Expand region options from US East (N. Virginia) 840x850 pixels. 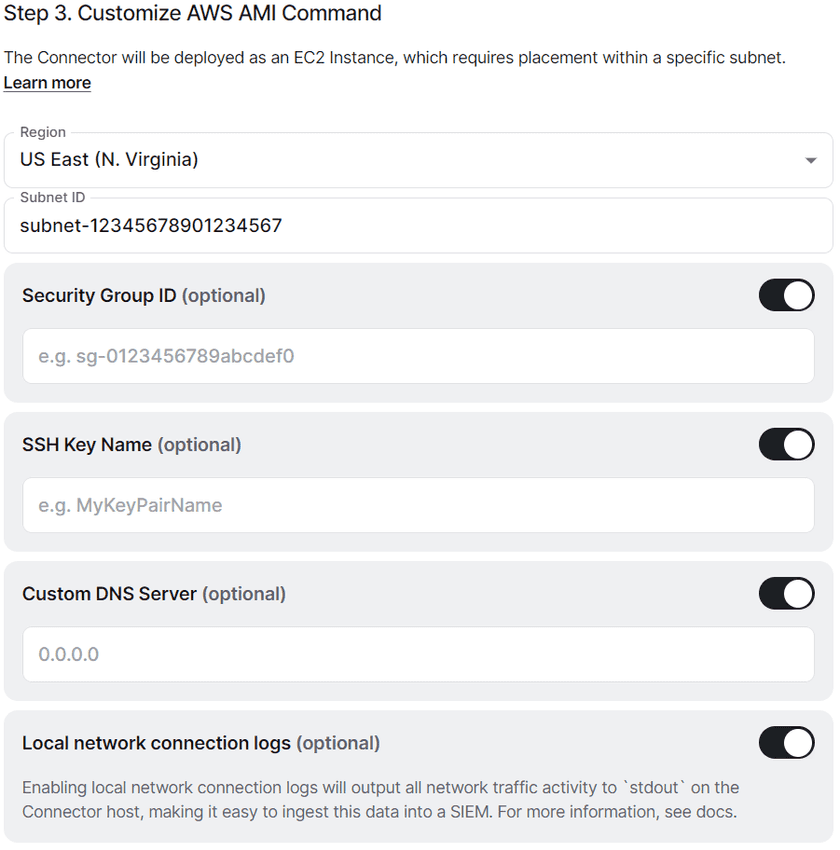click(420, 159)
